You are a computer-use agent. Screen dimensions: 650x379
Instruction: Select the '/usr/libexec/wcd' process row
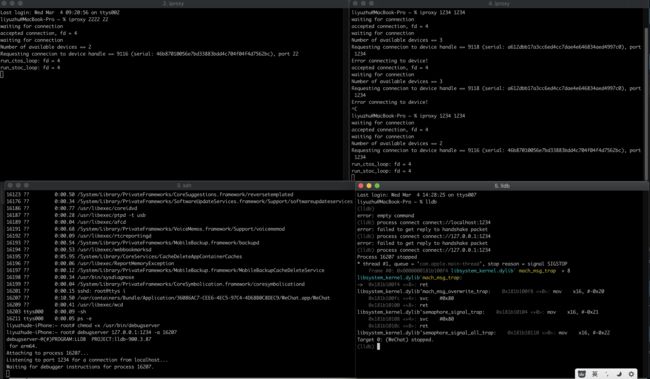[x=65, y=305]
